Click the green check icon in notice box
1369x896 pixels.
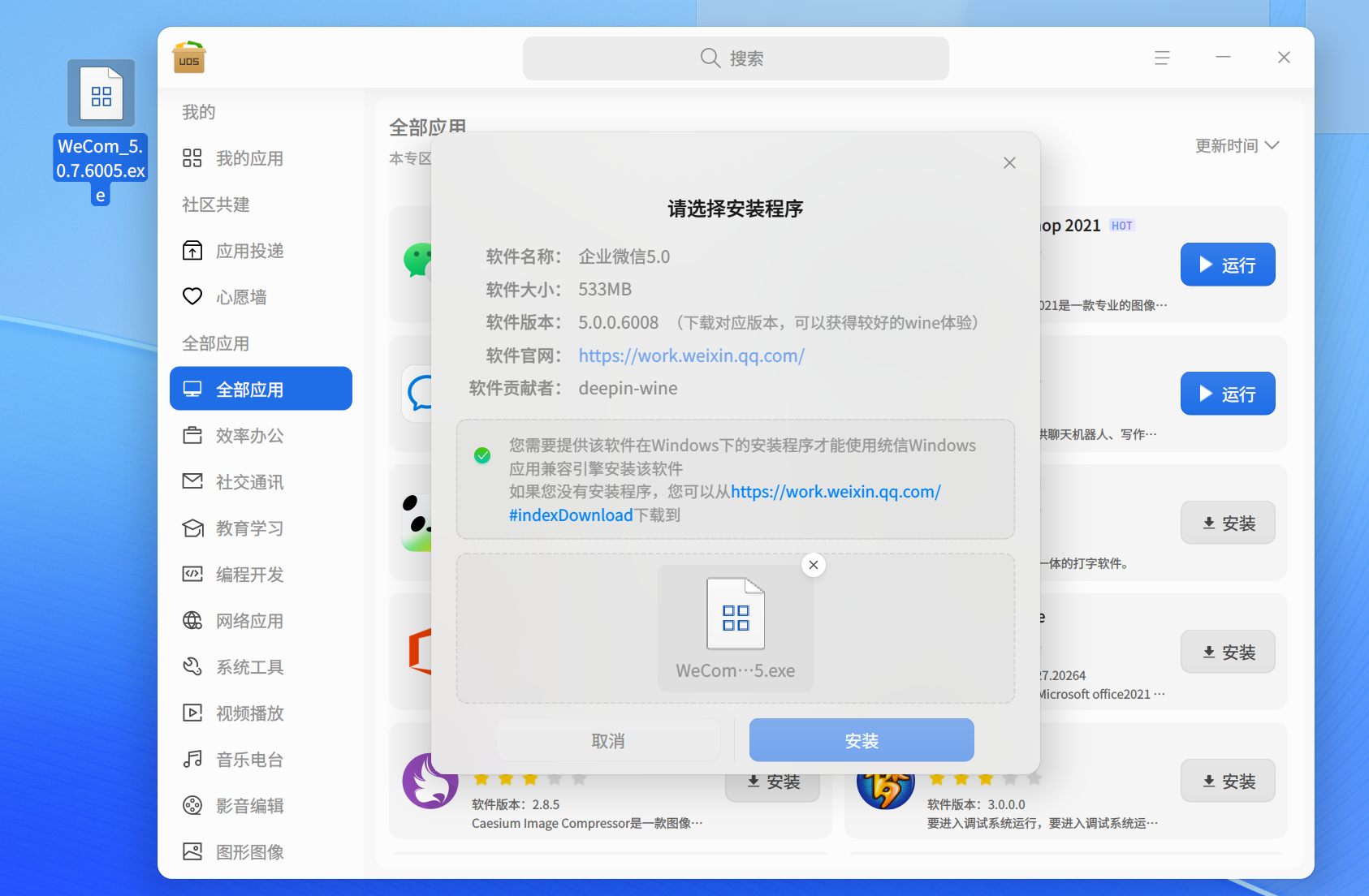pyautogui.click(x=482, y=455)
